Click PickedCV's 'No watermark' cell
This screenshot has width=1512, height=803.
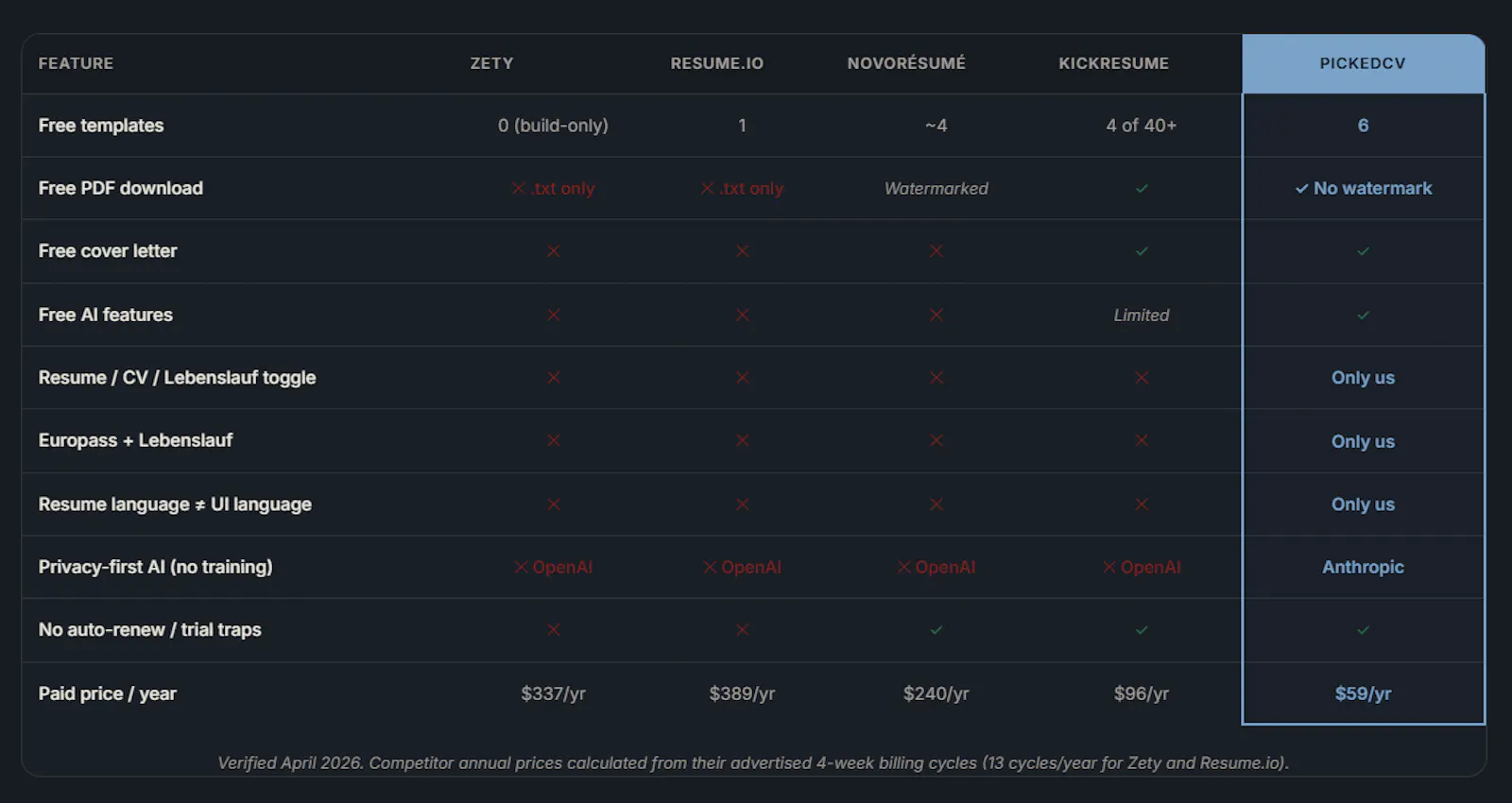click(1363, 189)
